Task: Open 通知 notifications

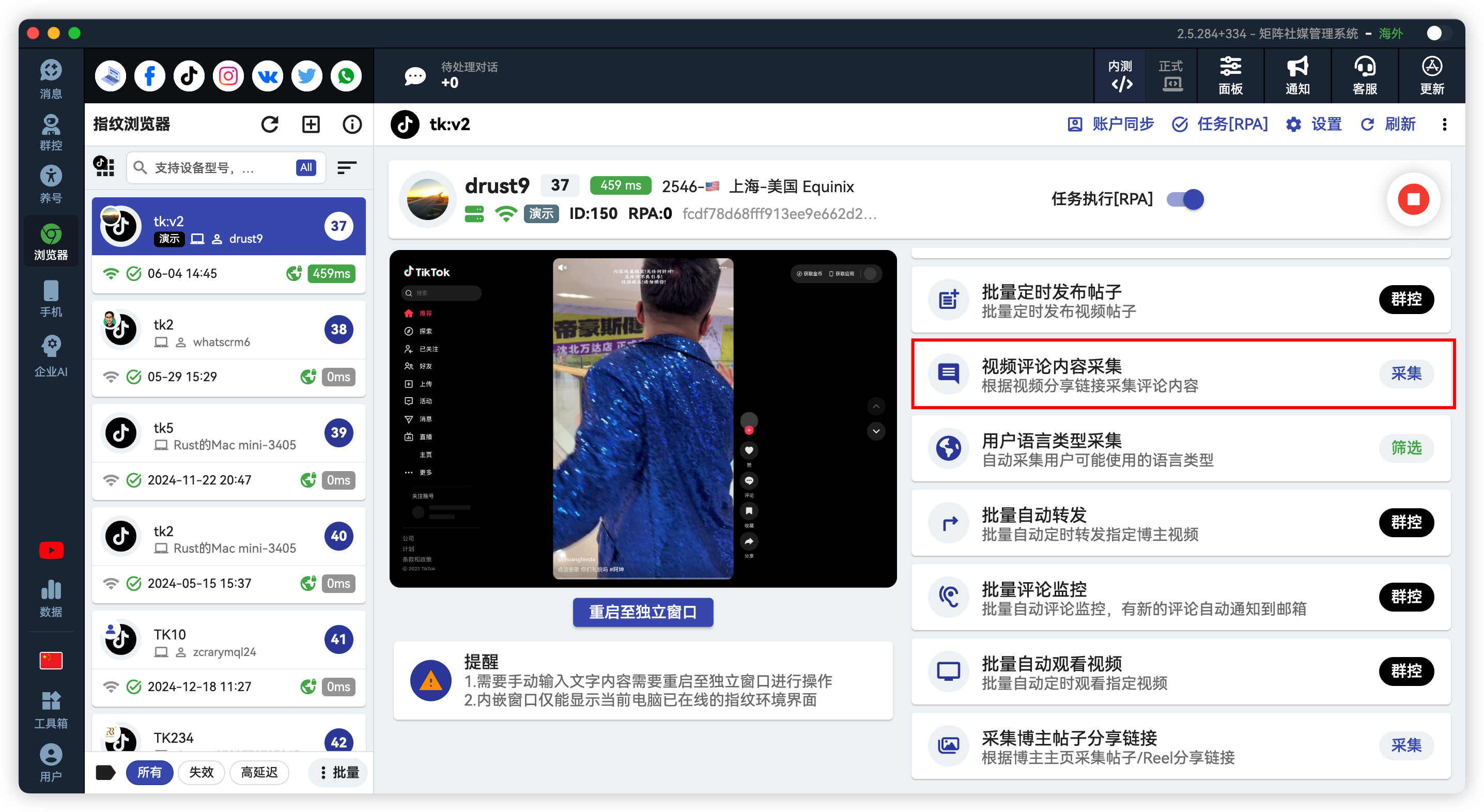Action: [x=1297, y=76]
